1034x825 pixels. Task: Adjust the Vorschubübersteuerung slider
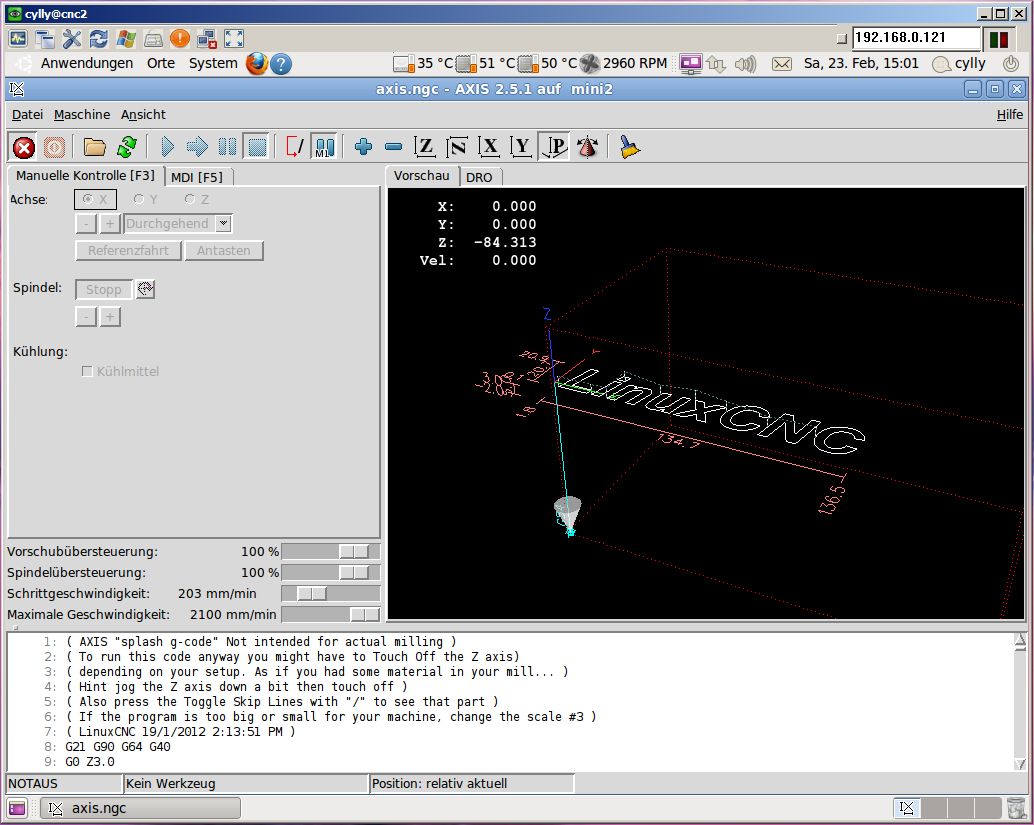pyautogui.click(x=331, y=551)
